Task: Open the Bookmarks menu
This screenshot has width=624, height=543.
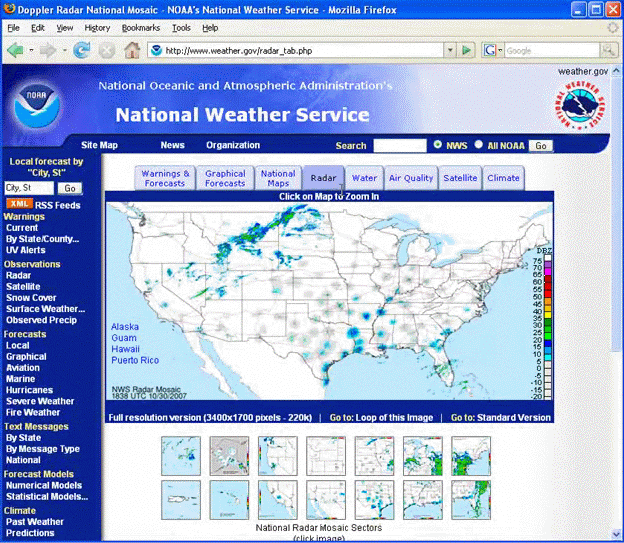Action: pyautogui.click(x=141, y=28)
